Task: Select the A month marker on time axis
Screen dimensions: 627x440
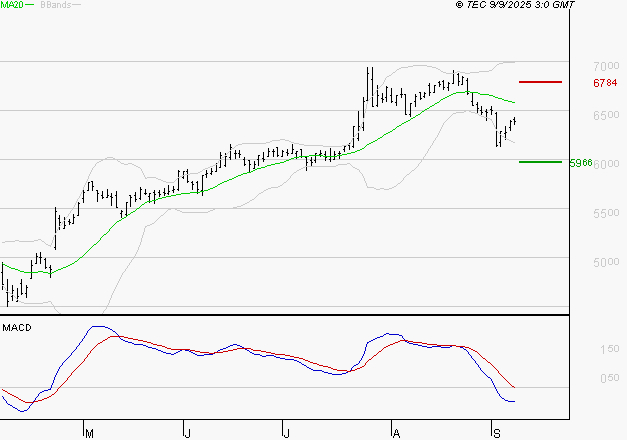Action: coord(397,433)
